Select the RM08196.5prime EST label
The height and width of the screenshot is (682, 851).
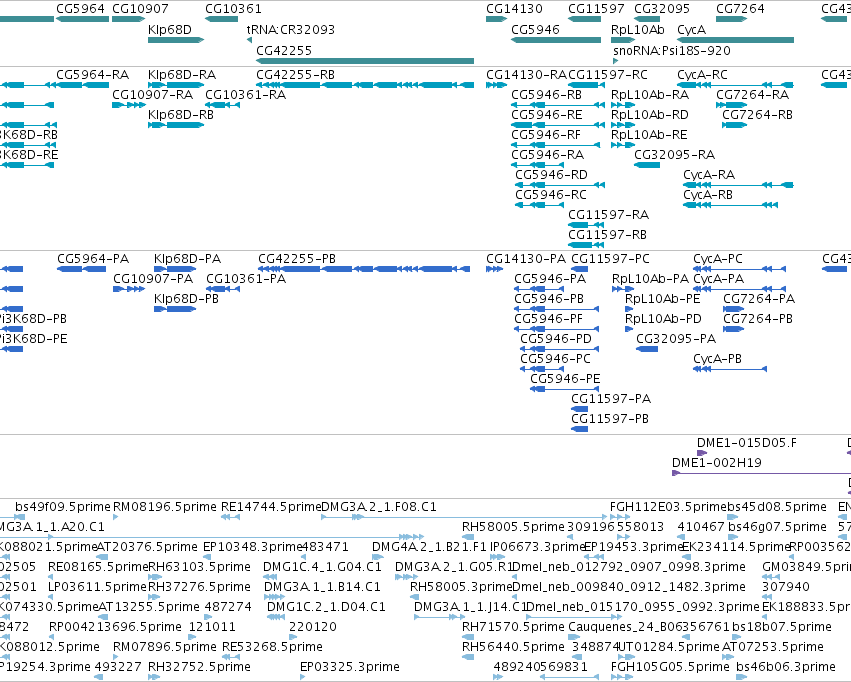coord(165,508)
